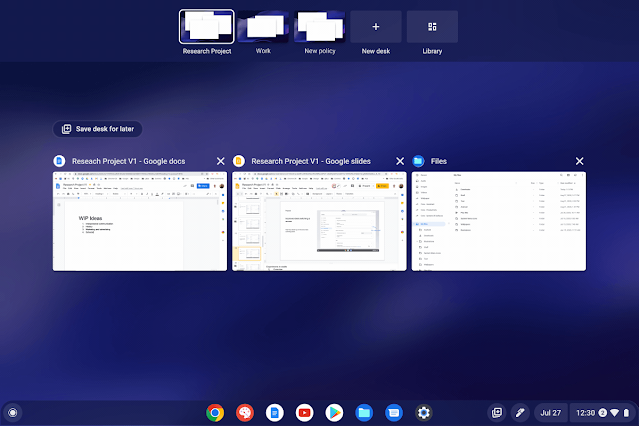639x426 pixels.
Task: Open the Research Project V1 Google slides window
Action: click(x=319, y=221)
